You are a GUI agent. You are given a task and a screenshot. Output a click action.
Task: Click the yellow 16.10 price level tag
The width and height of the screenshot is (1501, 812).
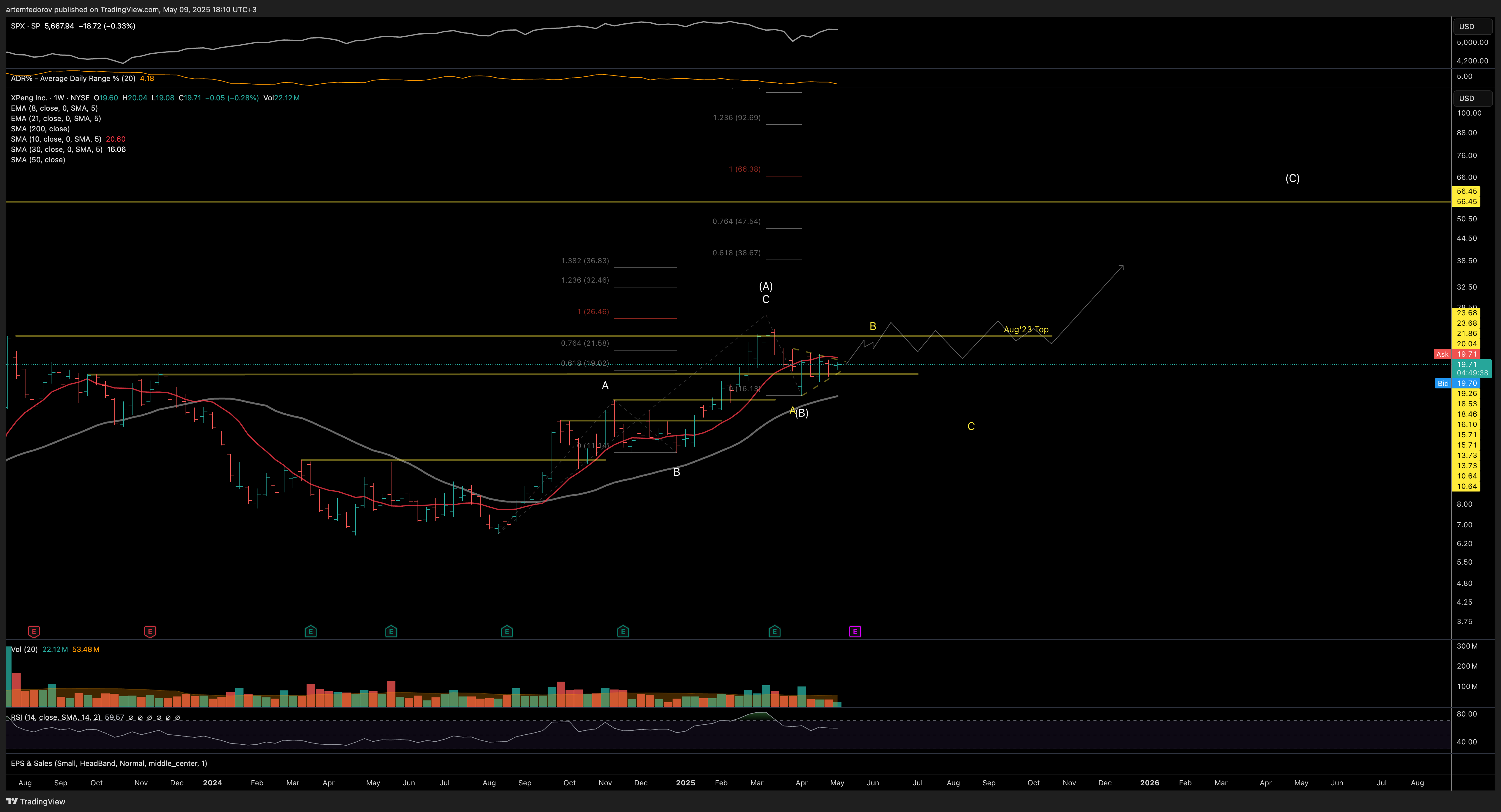pos(1467,424)
